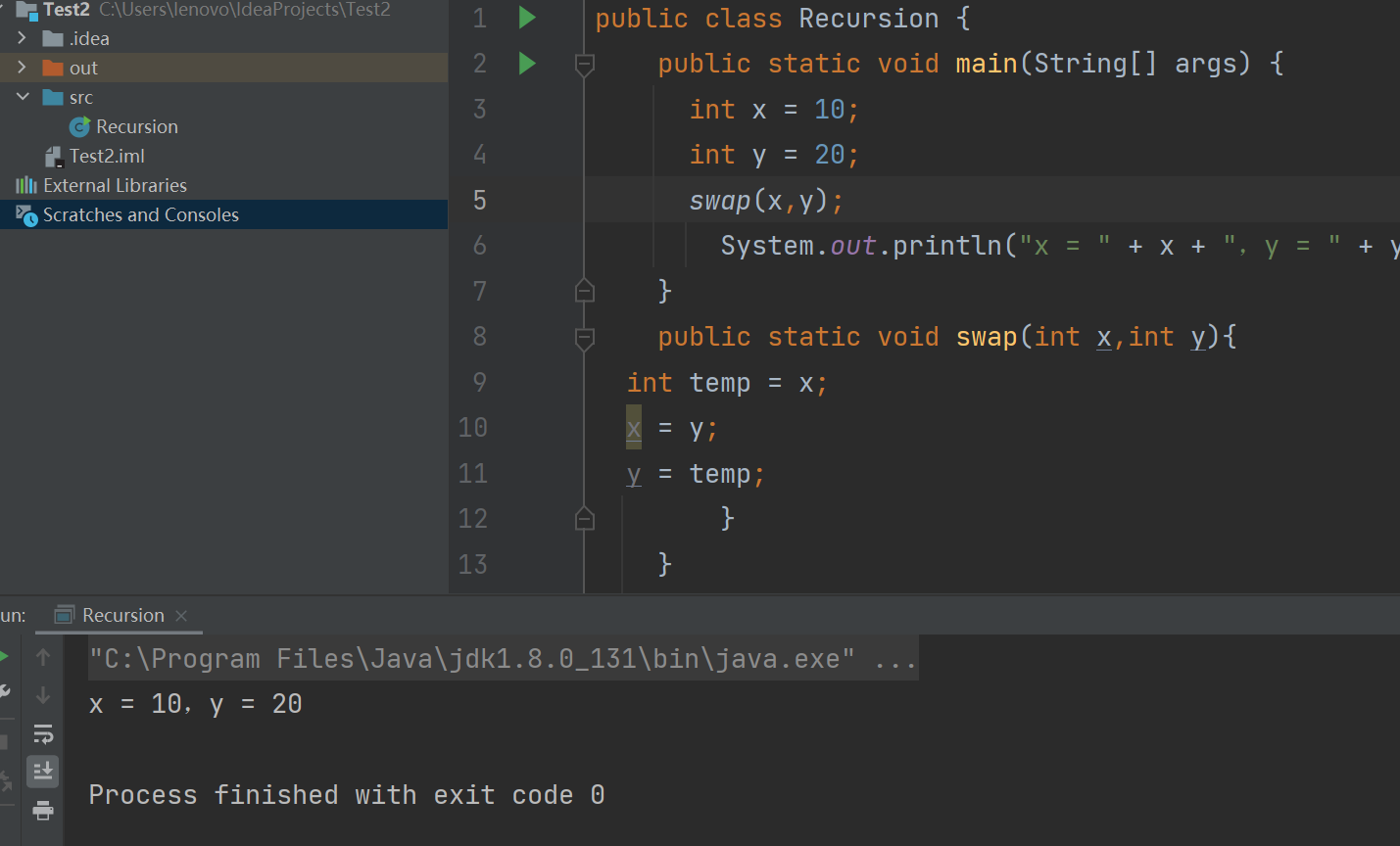Click 'int x = 10;' on line 3
The height and width of the screenshot is (846, 1400).
click(774, 110)
